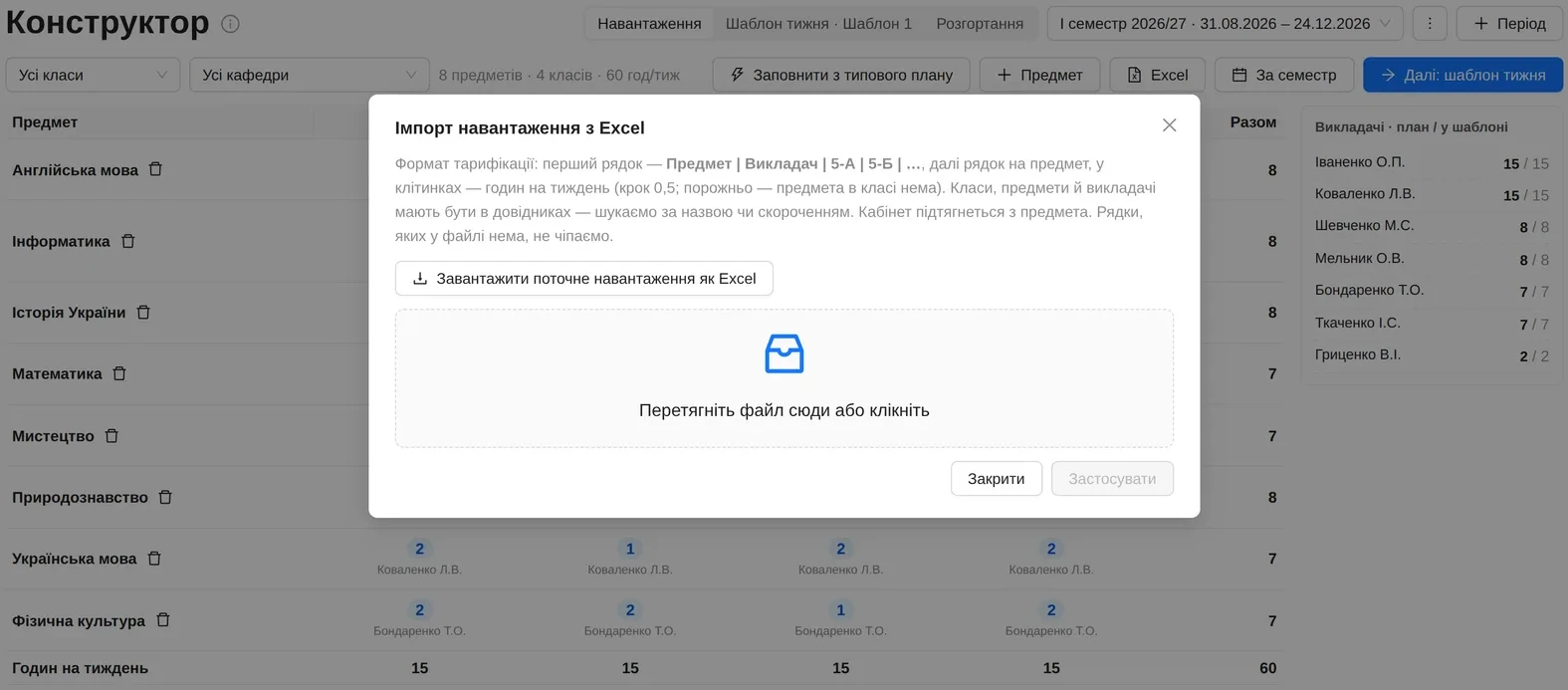Screen dimensions: 1568x690
Task: Click the total 60 hours cell
Action: coord(1267,668)
